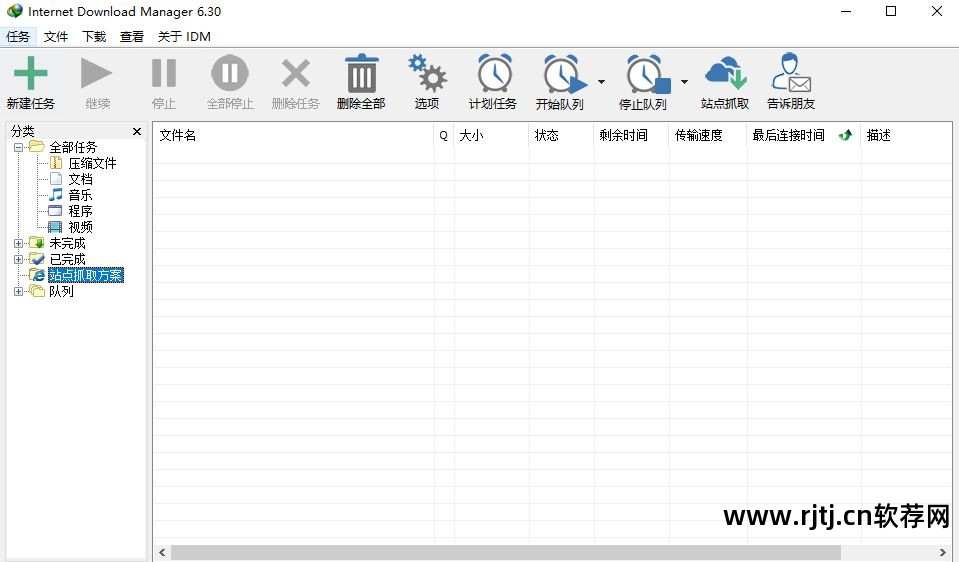Click the 停止队列 clock icon
Viewport: 959px width, 562px height.
click(x=647, y=74)
